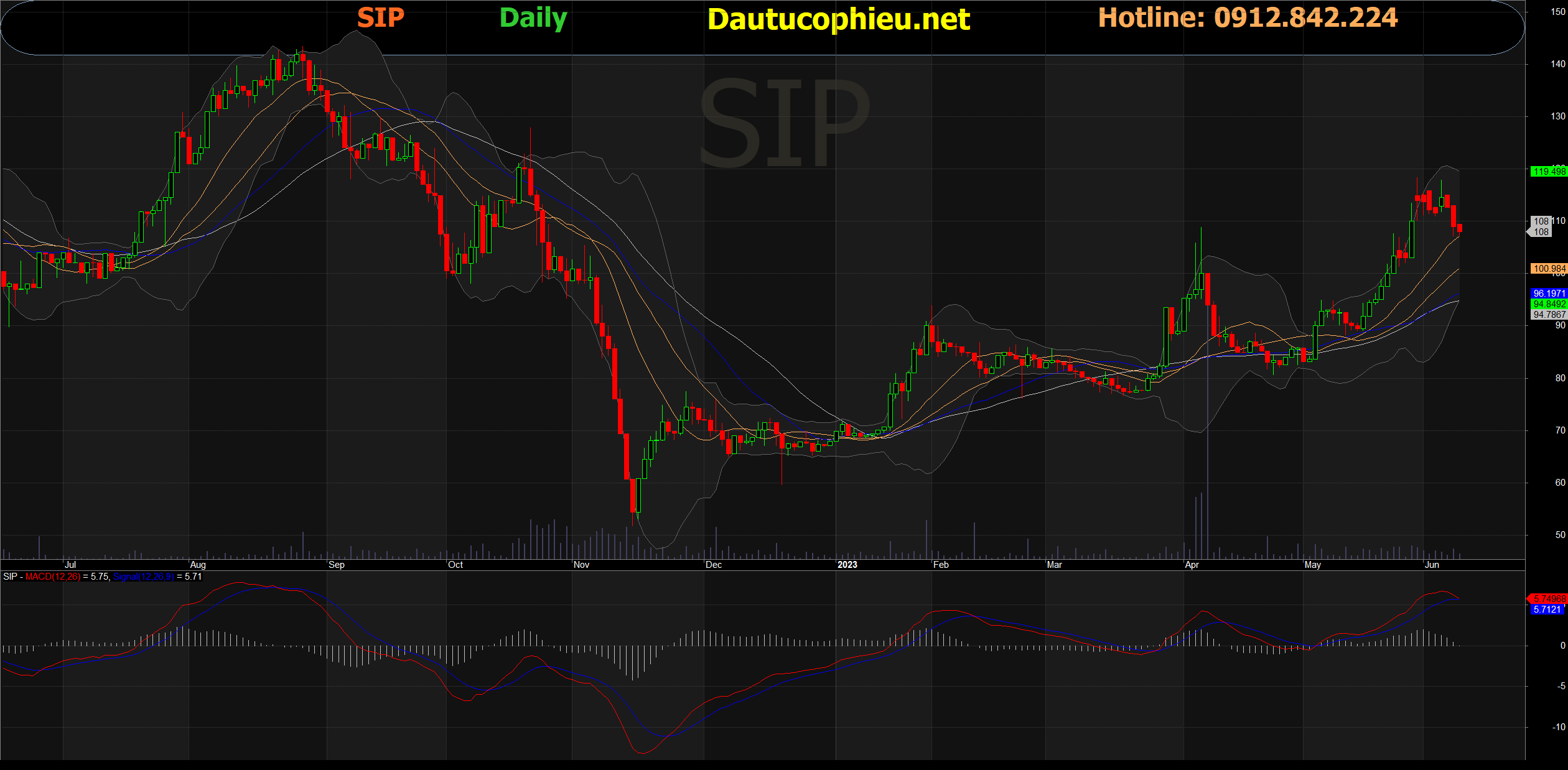Click the green Daily timeframe label
Screen dimensions: 1568x770
[x=533, y=18]
